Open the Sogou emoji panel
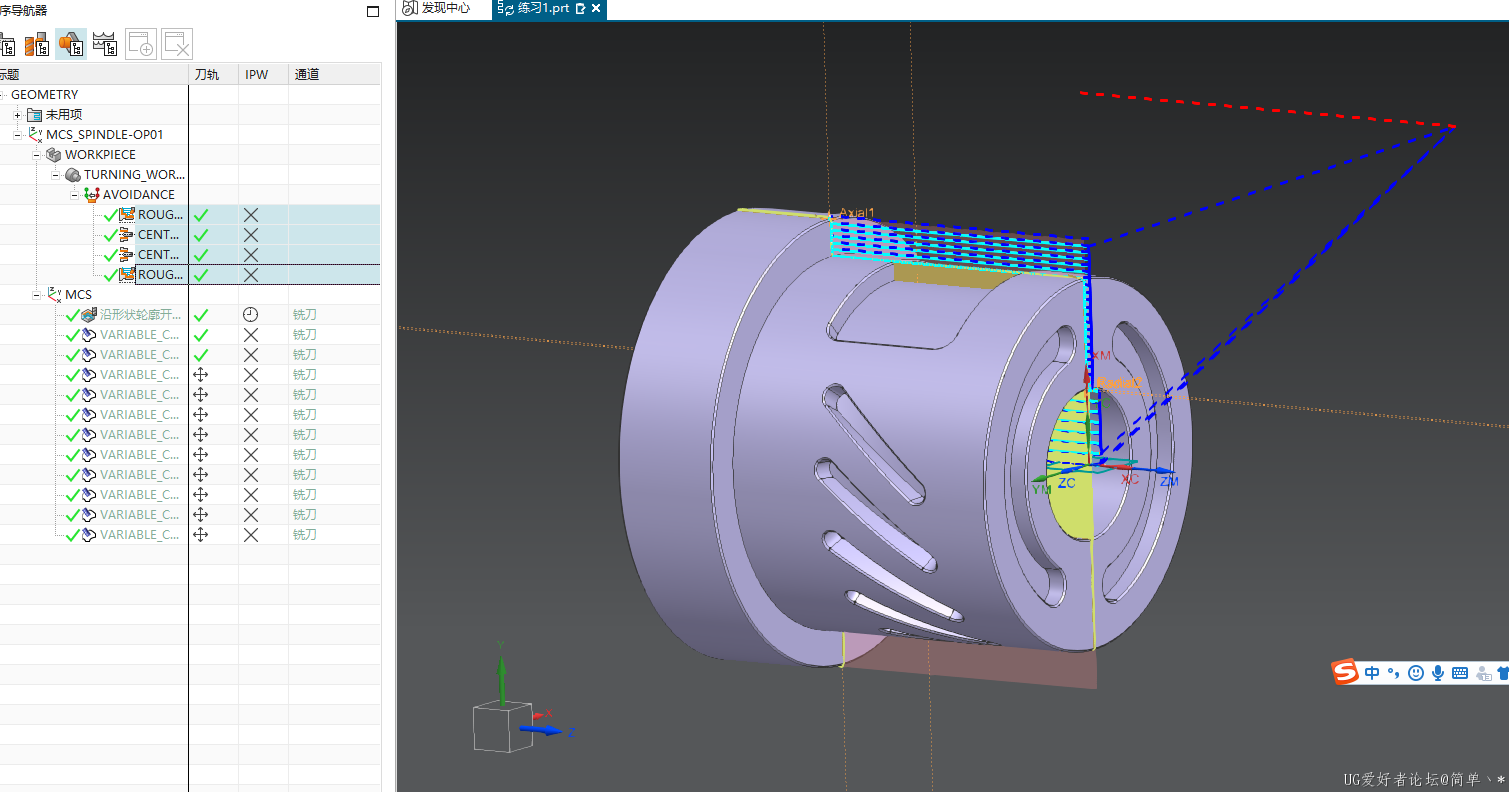 click(x=1415, y=673)
